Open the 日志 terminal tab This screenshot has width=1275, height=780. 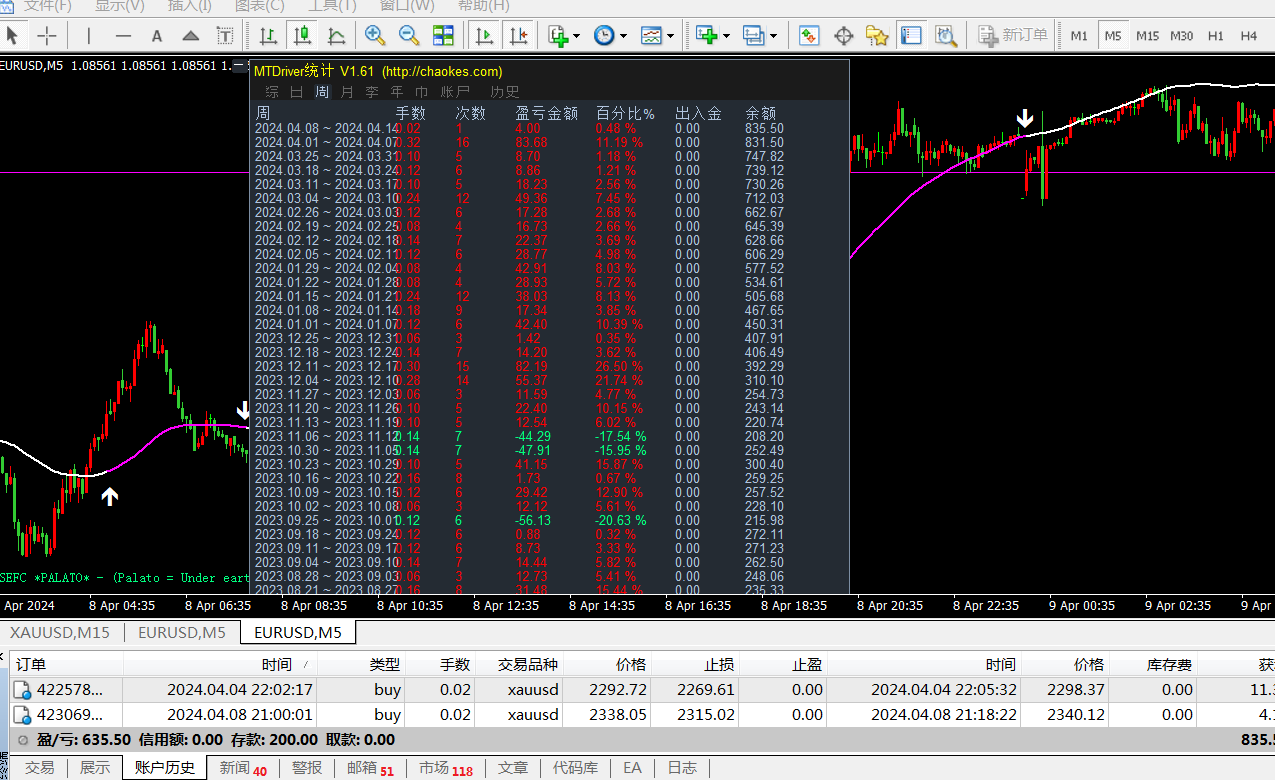point(682,768)
